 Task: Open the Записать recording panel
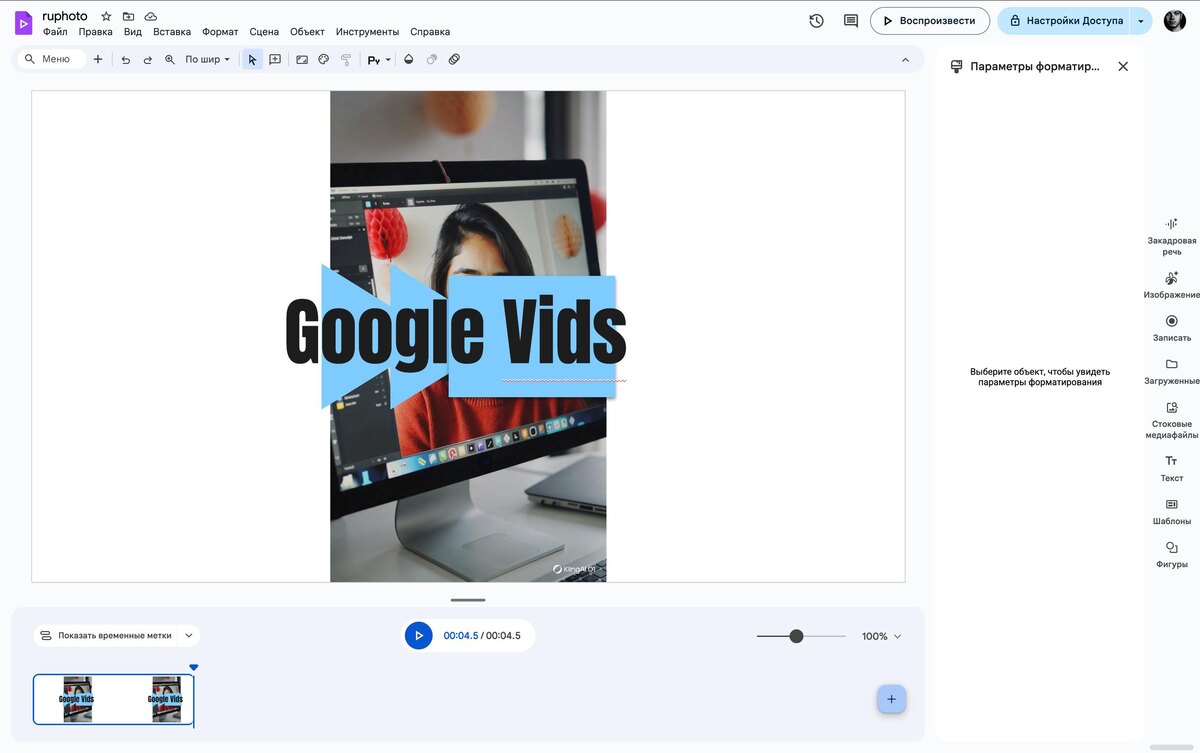(x=1171, y=328)
